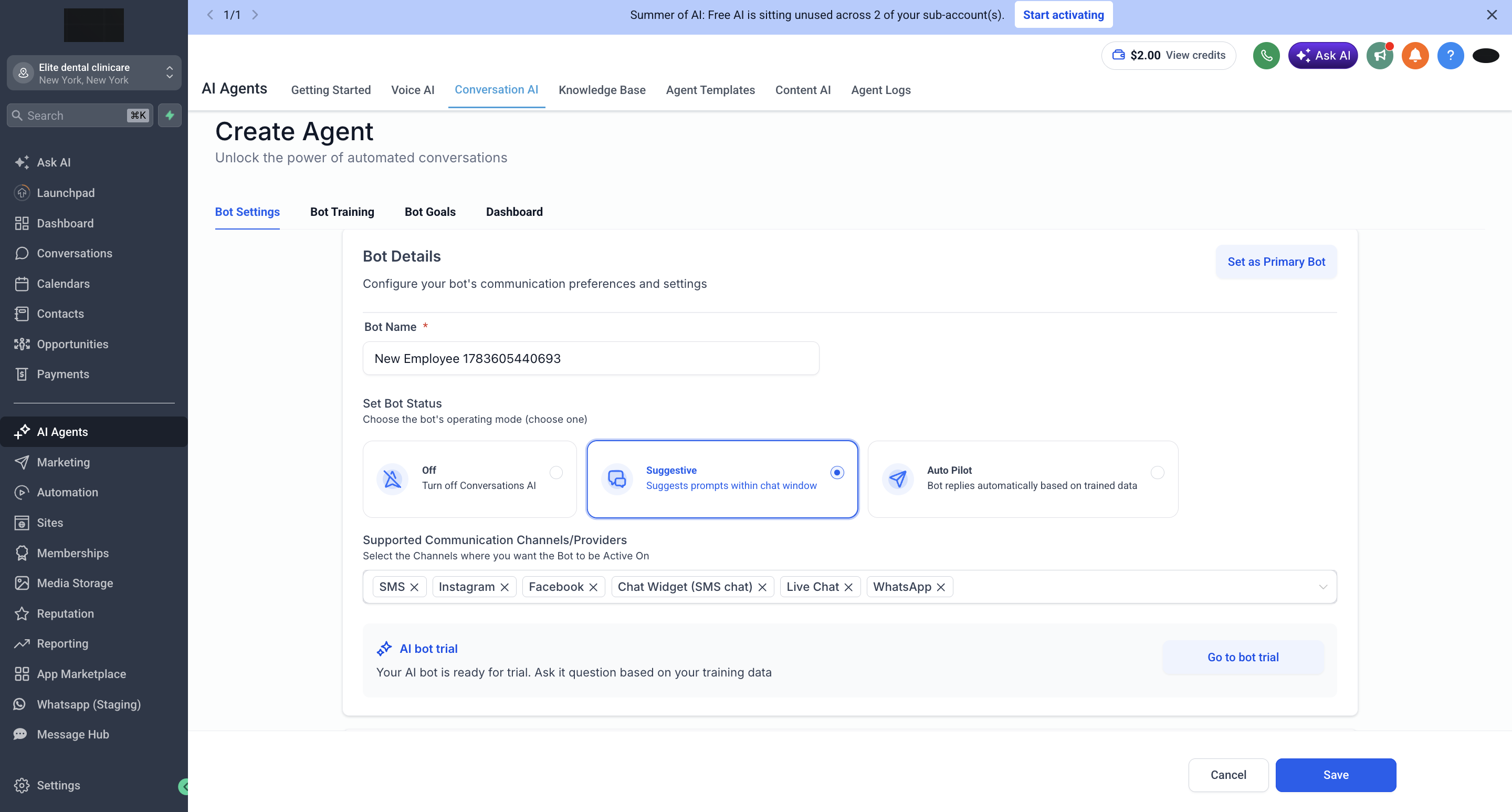Click Go to bot trial
Screen dimensions: 1512x812
[1243, 658]
